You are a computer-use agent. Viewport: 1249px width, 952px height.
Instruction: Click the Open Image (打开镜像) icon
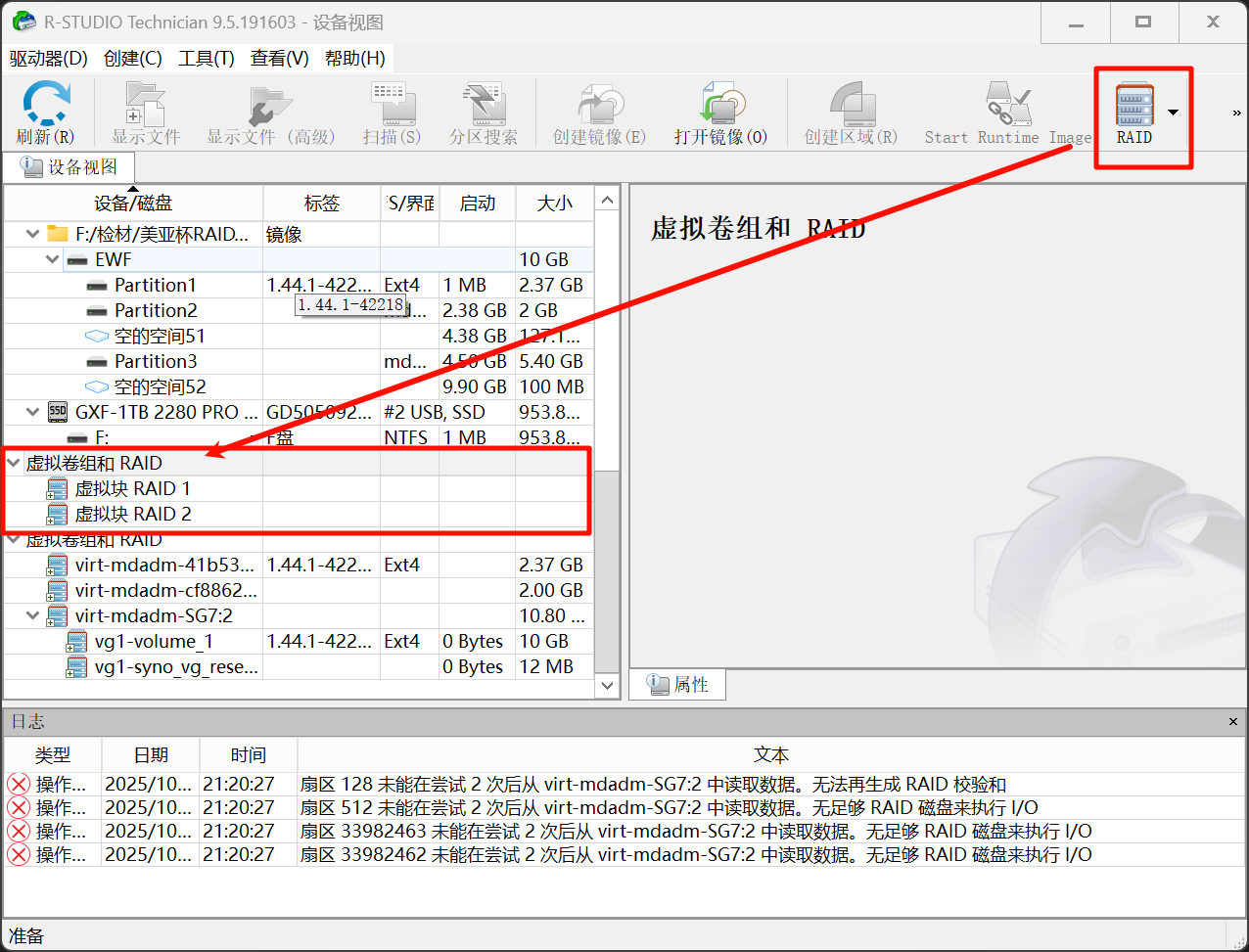tap(720, 105)
